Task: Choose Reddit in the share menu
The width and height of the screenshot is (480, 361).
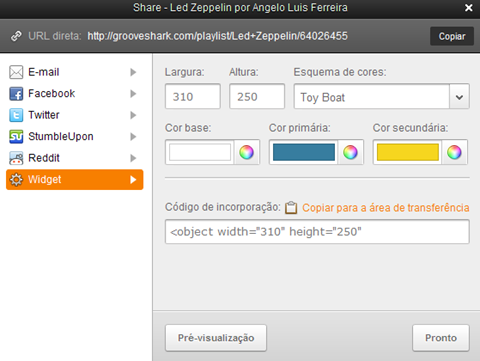Action: tap(75, 158)
